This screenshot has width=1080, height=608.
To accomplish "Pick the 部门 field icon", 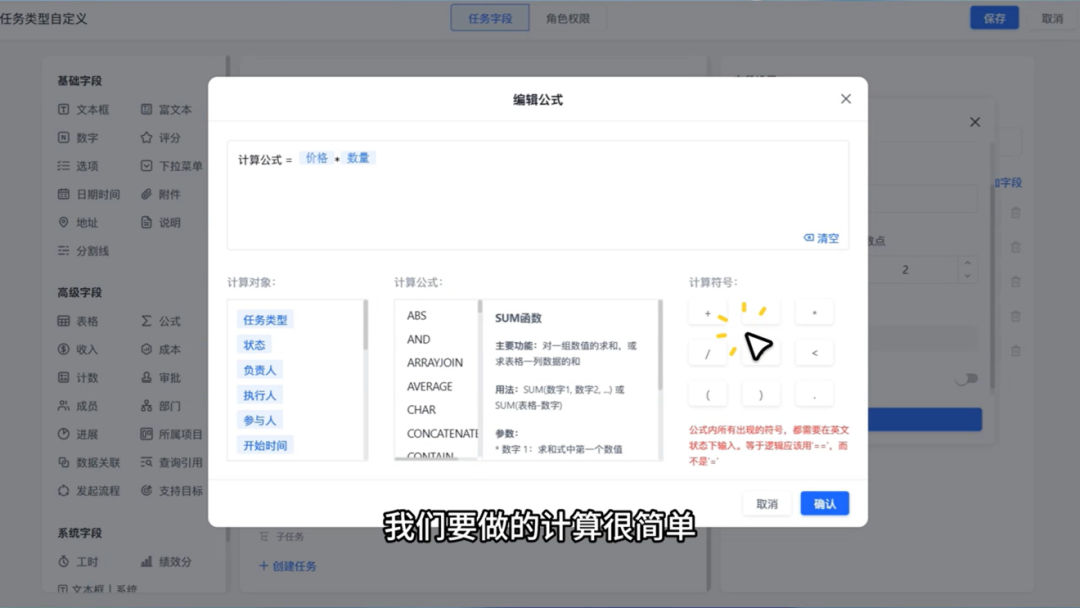I will [146, 406].
